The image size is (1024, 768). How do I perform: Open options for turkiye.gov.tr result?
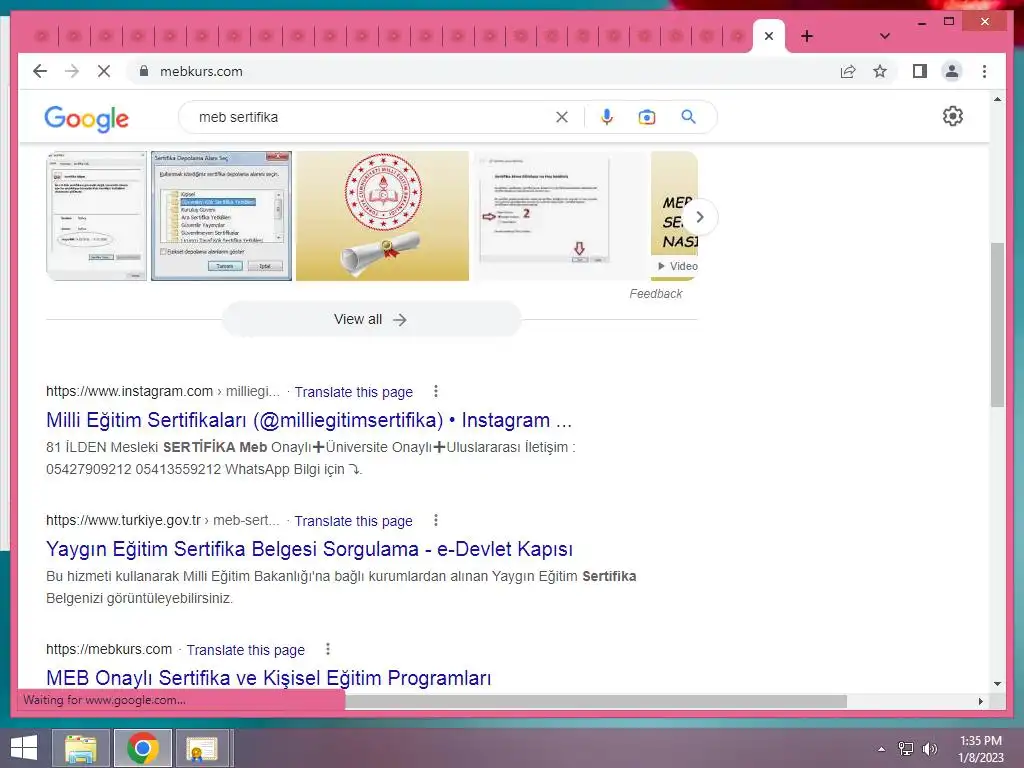point(436,520)
